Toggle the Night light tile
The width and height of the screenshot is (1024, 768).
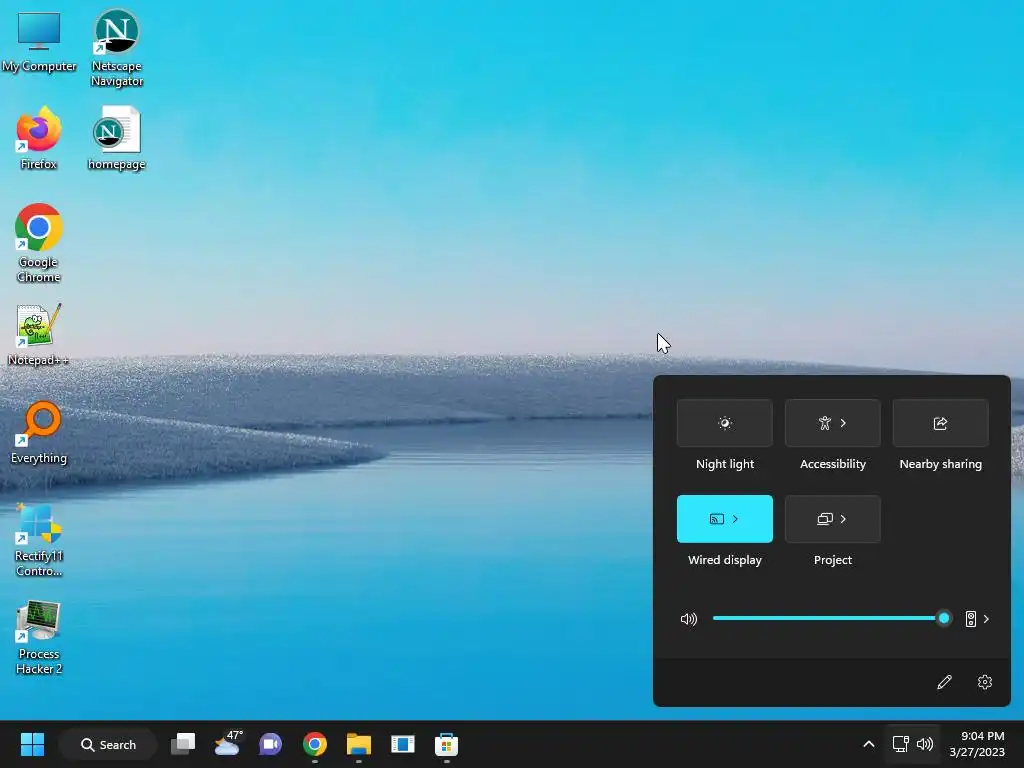[x=725, y=423]
